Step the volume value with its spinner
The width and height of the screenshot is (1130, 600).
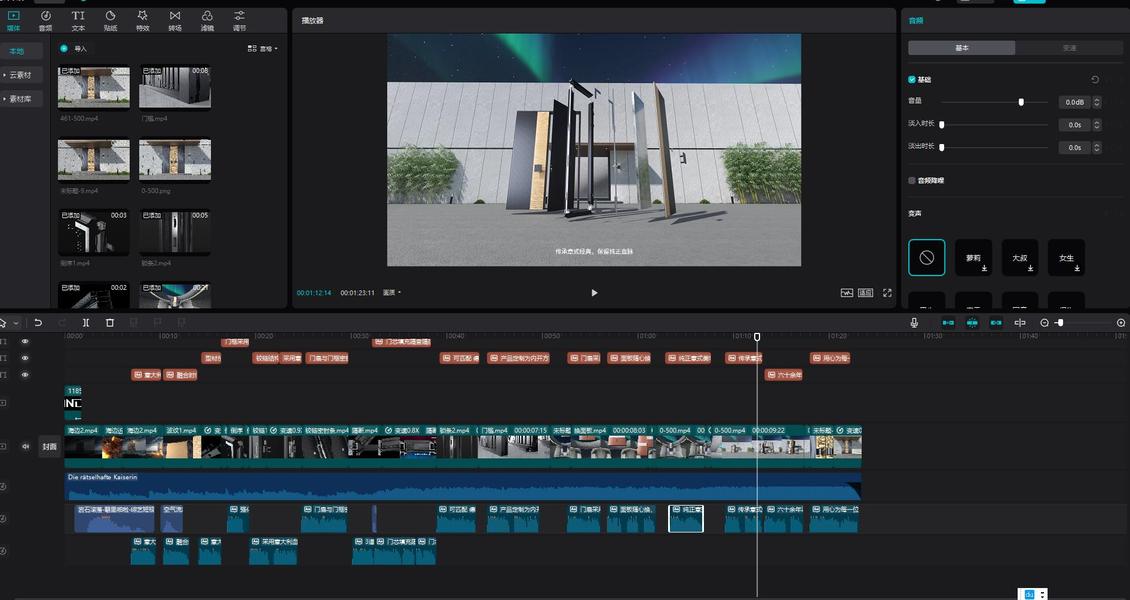click(1097, 102)
